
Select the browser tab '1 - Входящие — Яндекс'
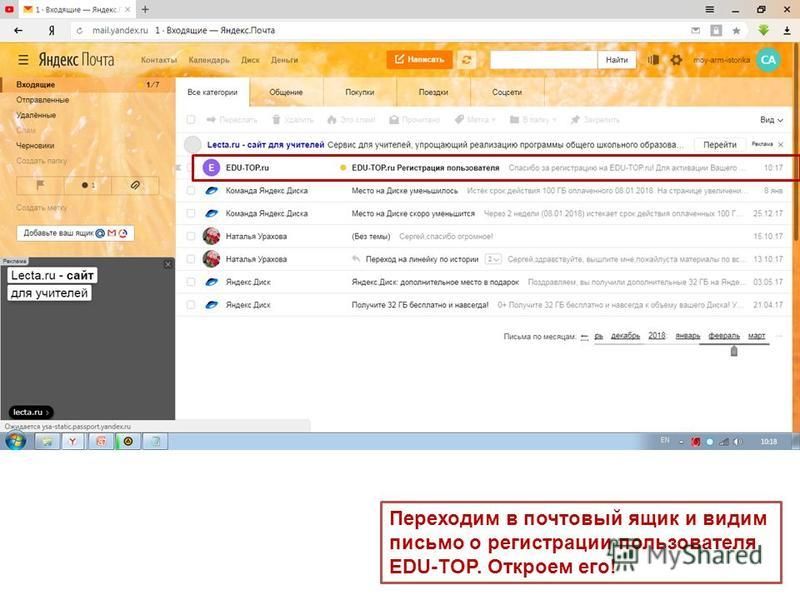pyautogui.click(x=77, y=10)
